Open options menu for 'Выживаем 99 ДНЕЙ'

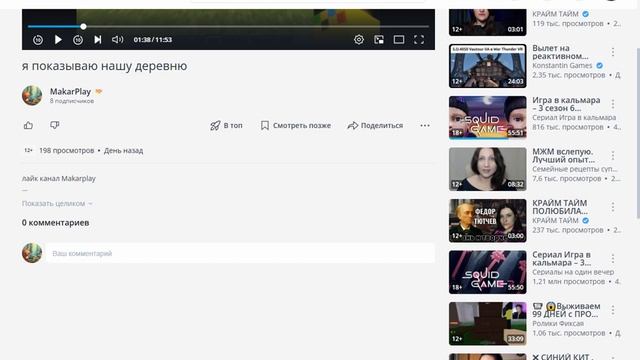[613, 310]
